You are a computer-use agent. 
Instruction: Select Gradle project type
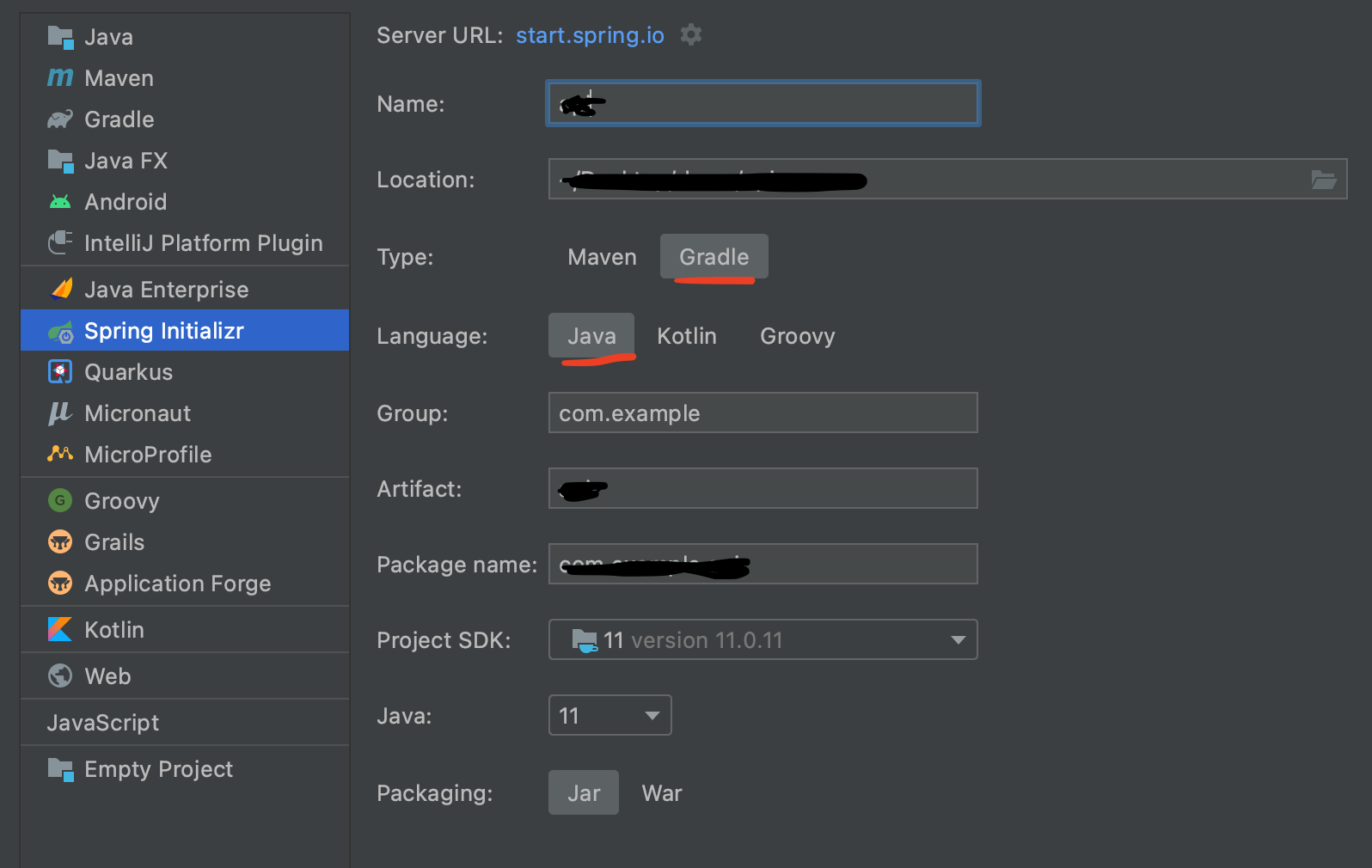(x=714, y=257)
